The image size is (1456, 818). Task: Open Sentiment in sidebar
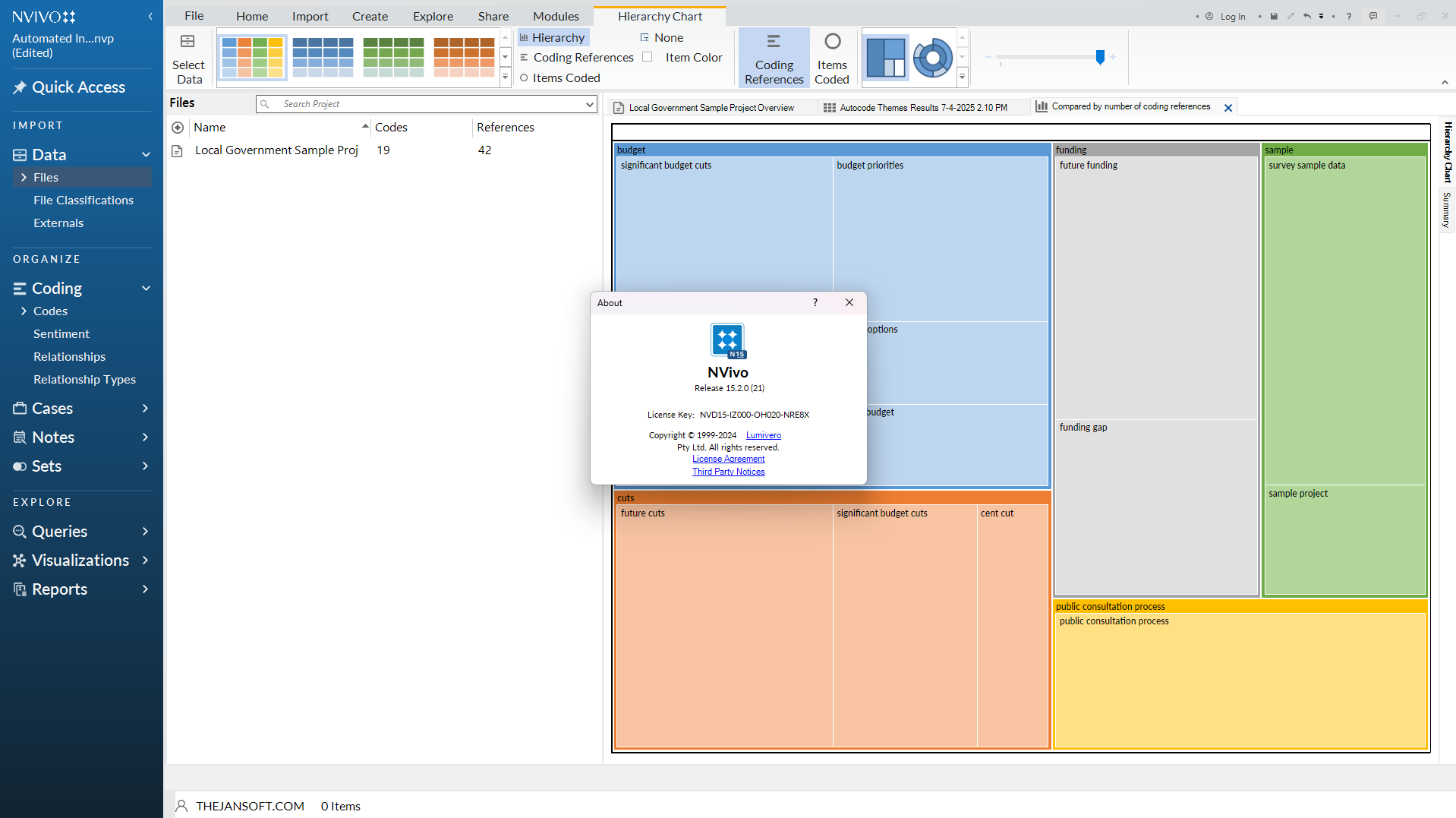point(61,333)
